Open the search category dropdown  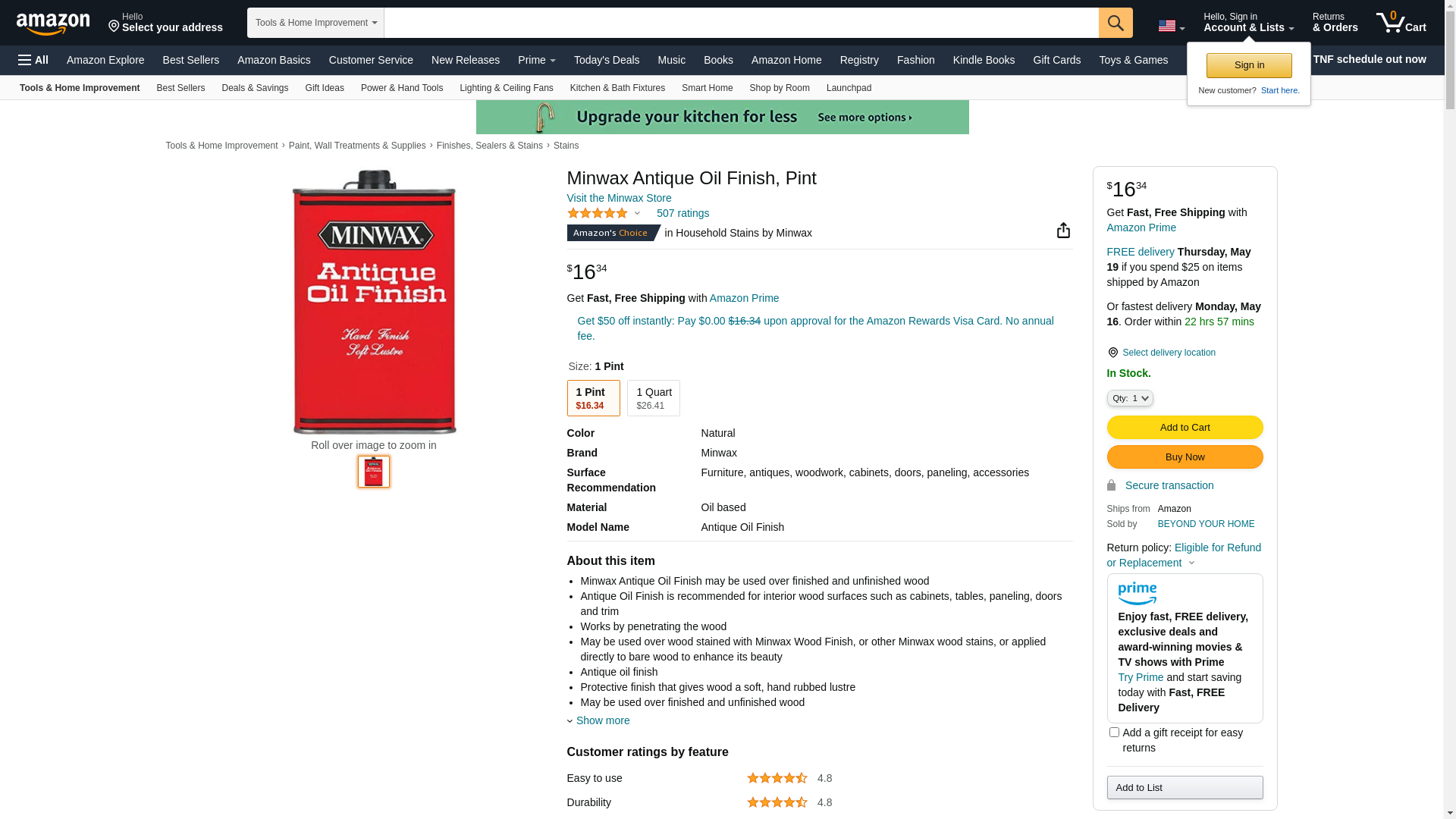315,23
